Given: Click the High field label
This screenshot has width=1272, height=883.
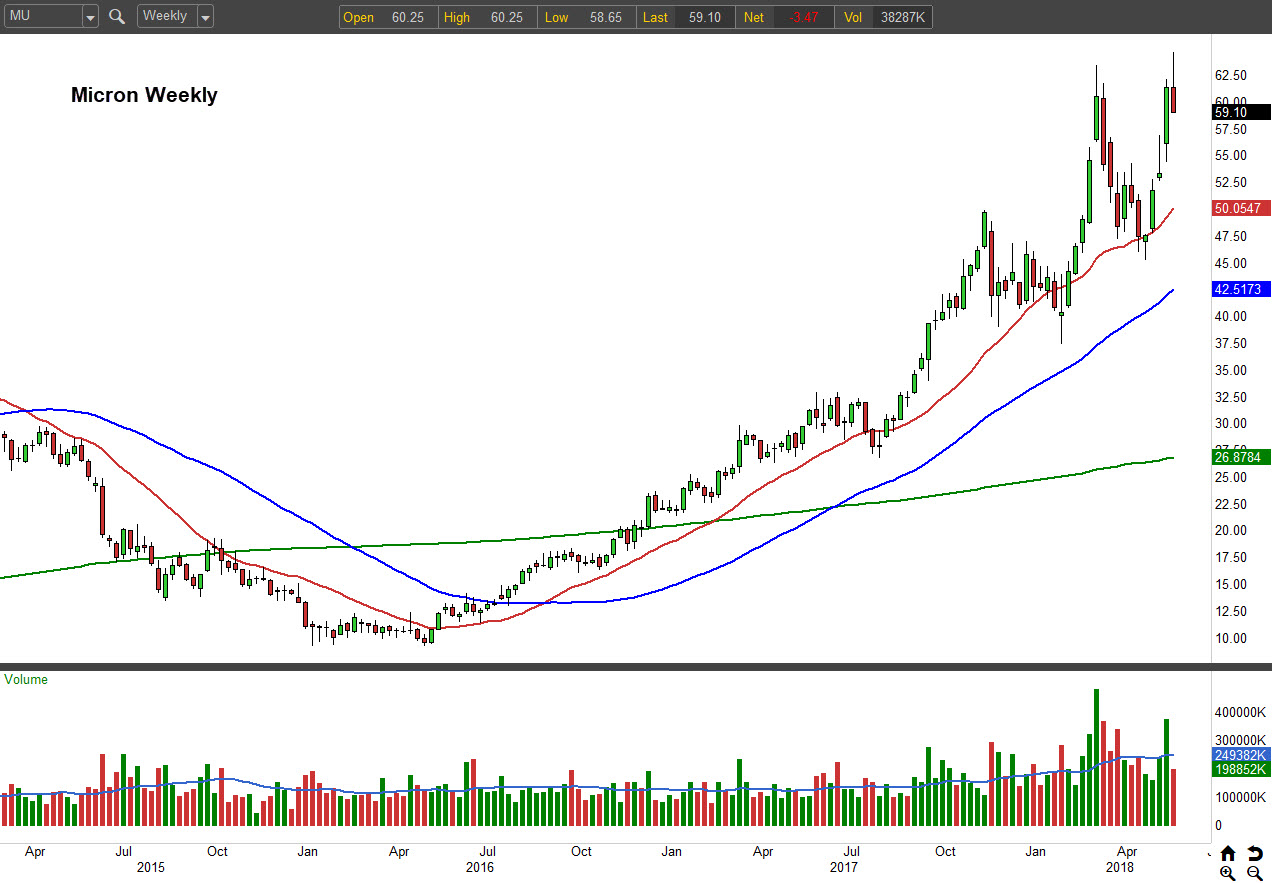Looking at the screenshot, I should tap(457, 17).
